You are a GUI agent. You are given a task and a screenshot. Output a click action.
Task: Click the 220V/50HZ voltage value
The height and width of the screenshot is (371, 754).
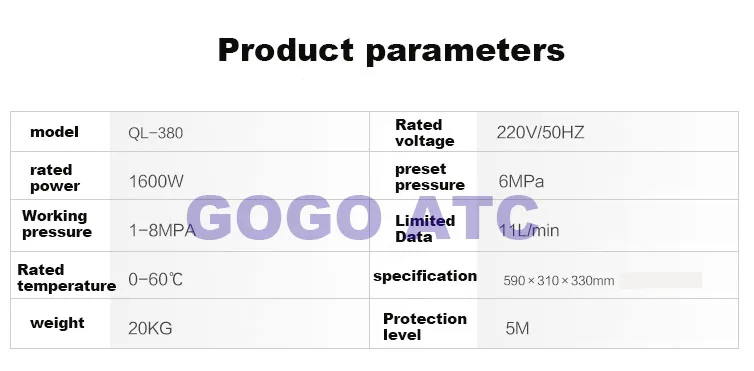(x=540, y=133)
